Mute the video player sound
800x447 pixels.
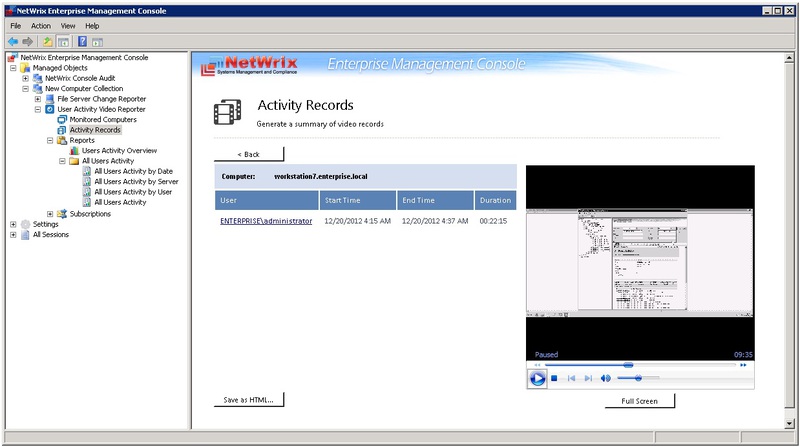click(x=606, y=379)
